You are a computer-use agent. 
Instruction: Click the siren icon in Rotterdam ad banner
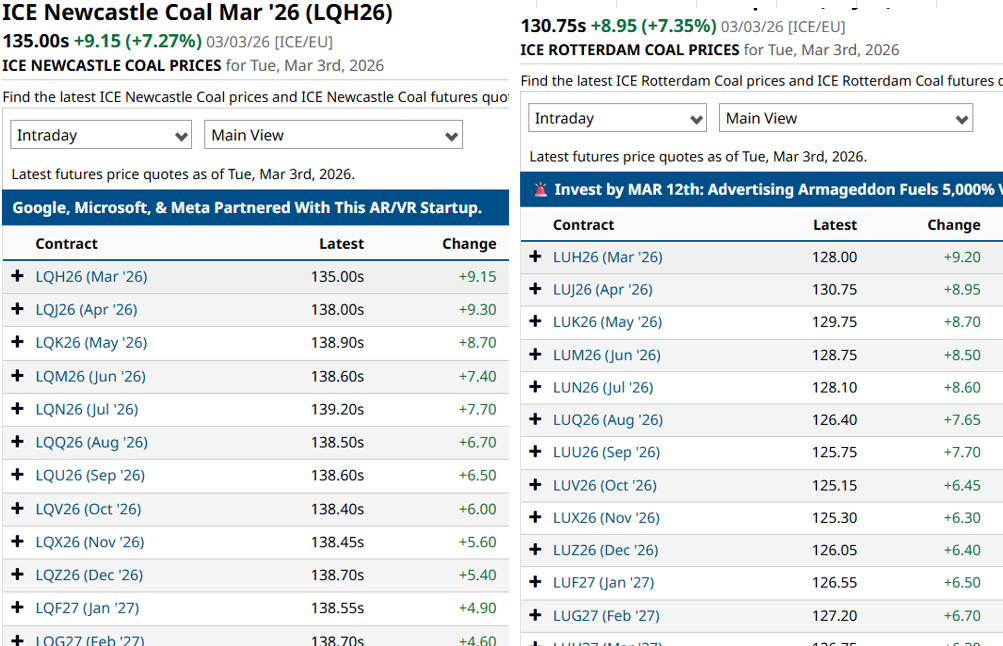coord(540,189)
